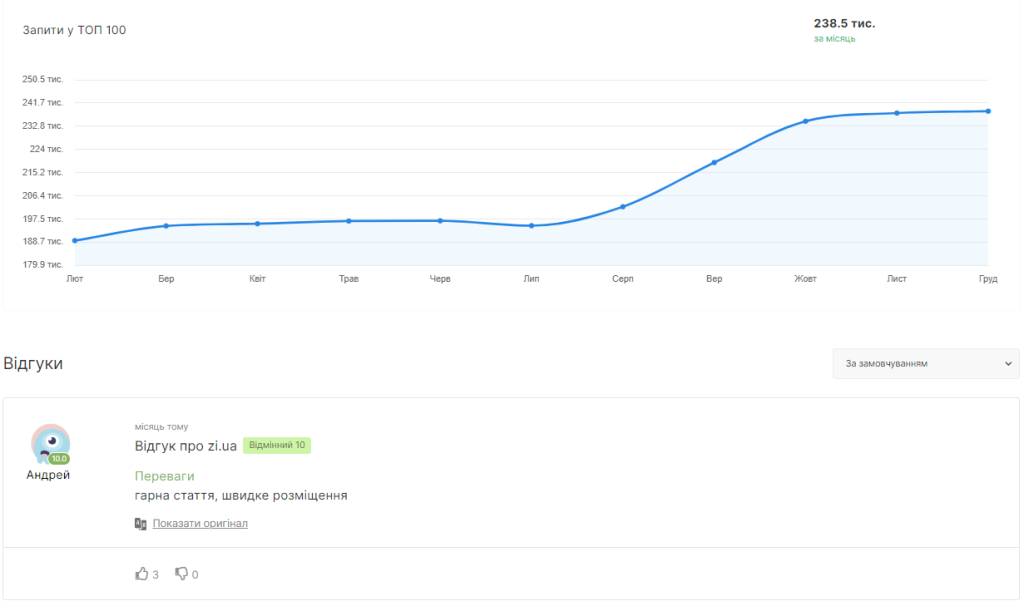Click the Груд data point at chart end

[988, 111]
